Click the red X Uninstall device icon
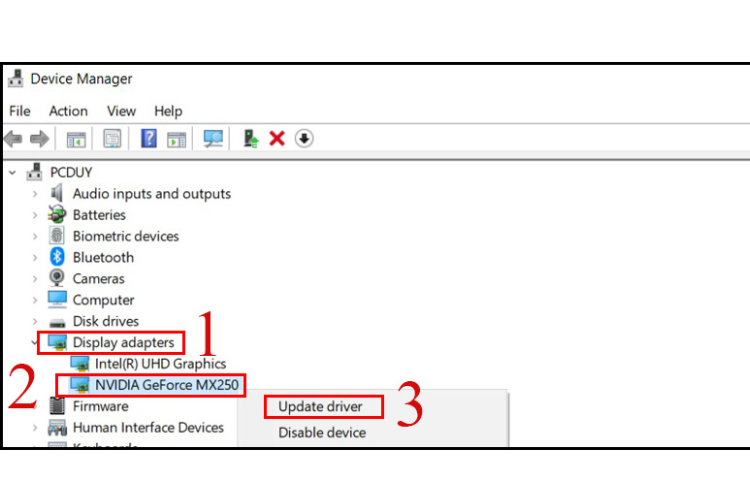 click(277, 139)
